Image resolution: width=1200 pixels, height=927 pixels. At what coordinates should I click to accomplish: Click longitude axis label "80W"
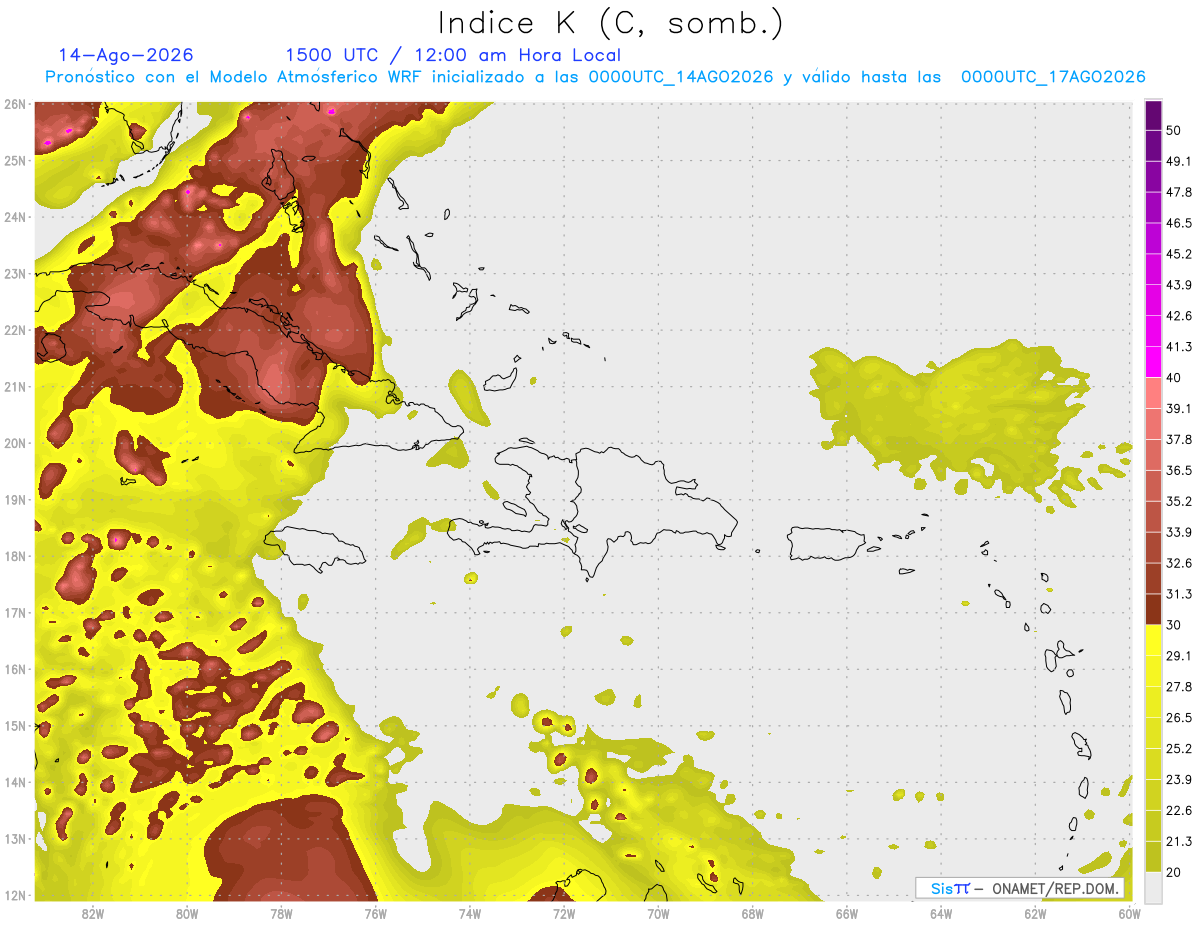coord(187,914)
